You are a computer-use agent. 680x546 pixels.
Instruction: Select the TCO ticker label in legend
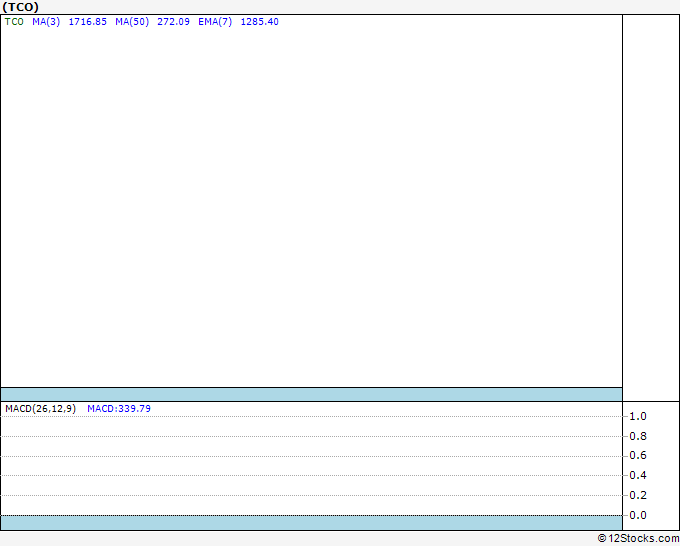pos(14,22)
